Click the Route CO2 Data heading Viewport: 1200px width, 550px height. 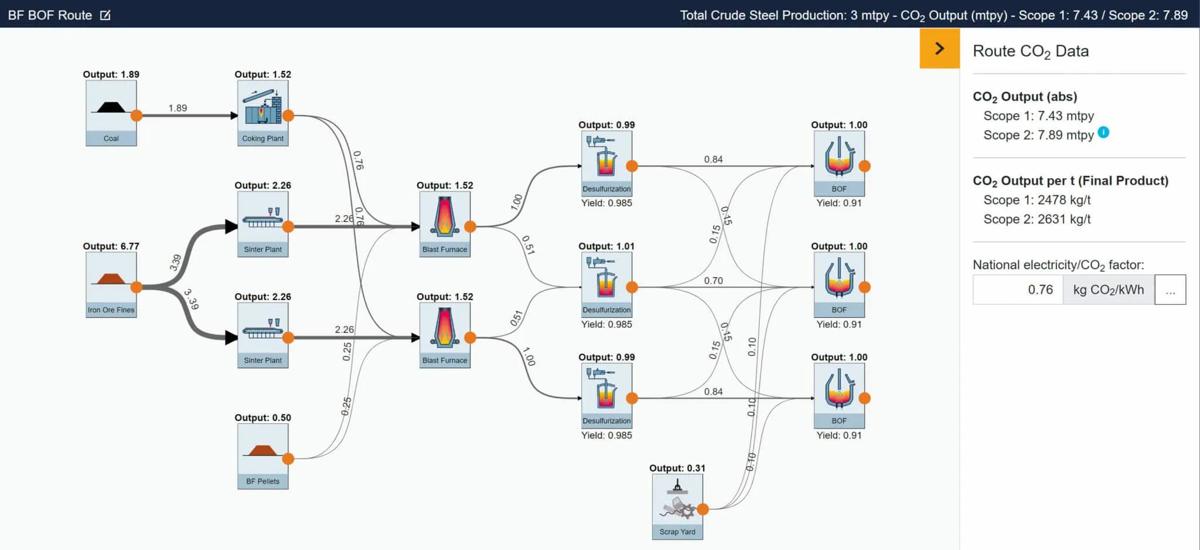click(x=1031, y=51)
